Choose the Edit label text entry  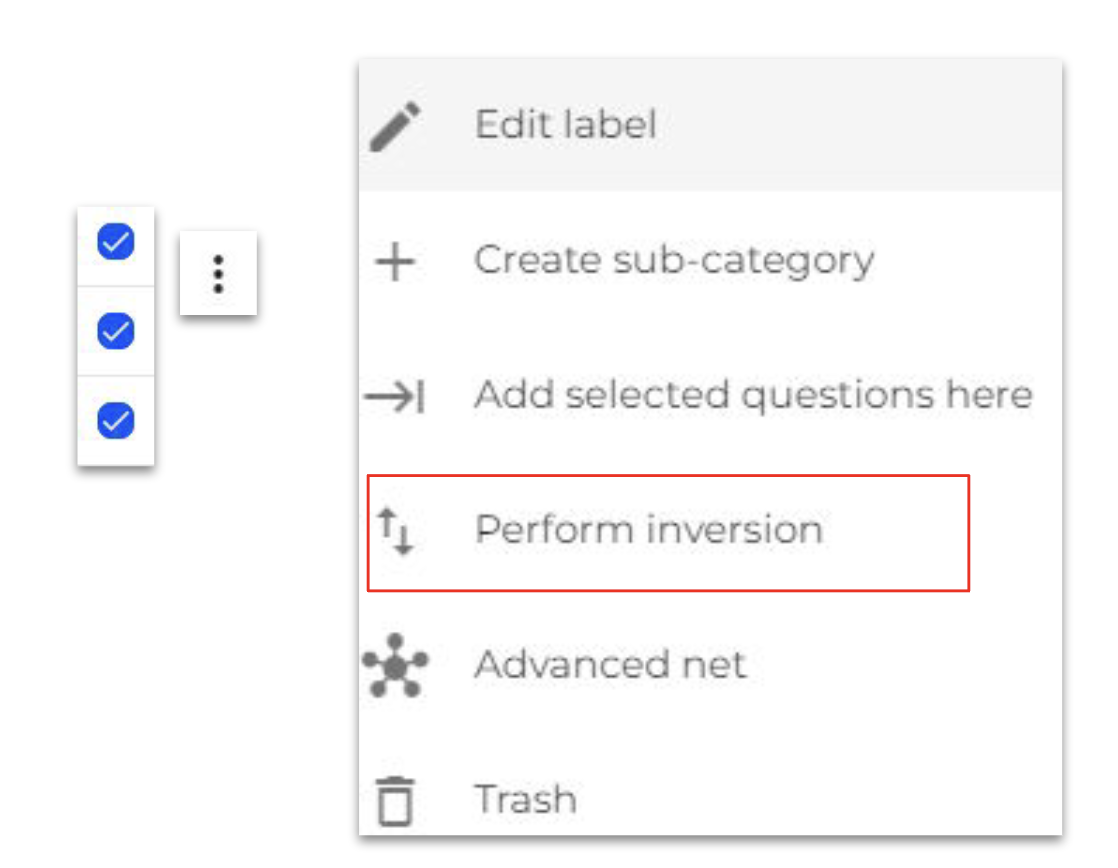565,125
